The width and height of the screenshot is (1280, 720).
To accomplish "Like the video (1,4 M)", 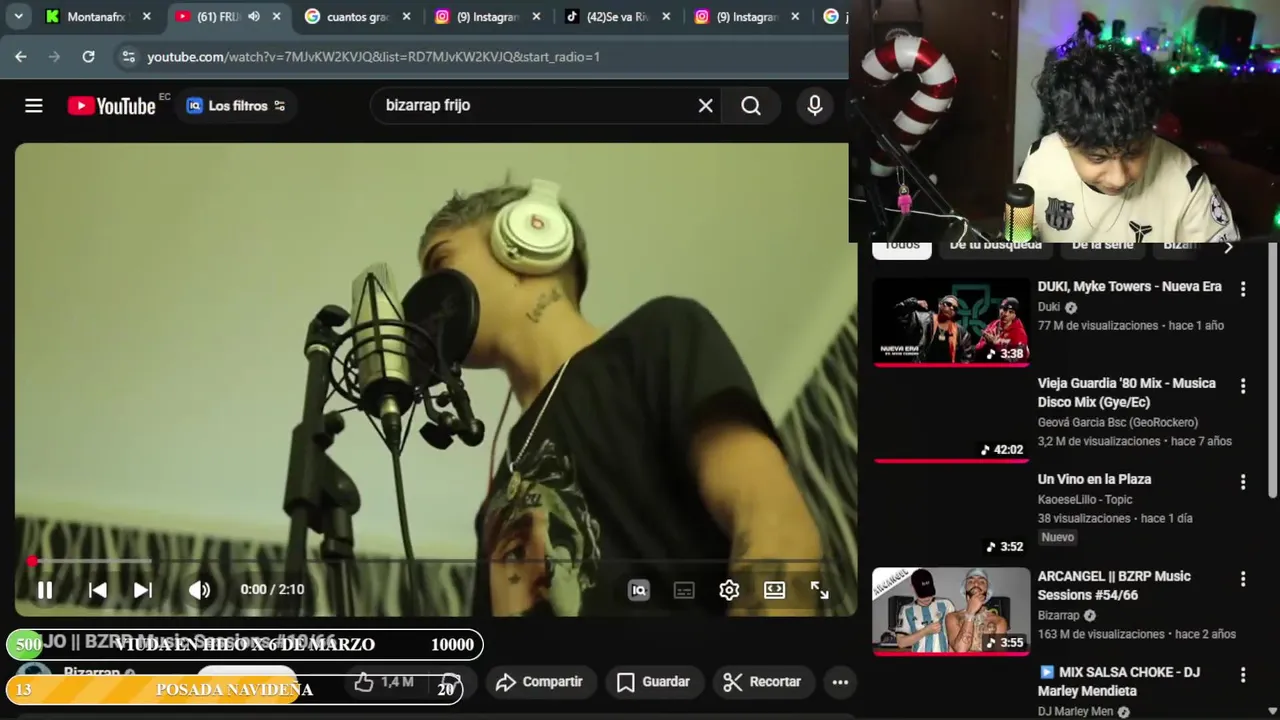I will tap(384, 682).
